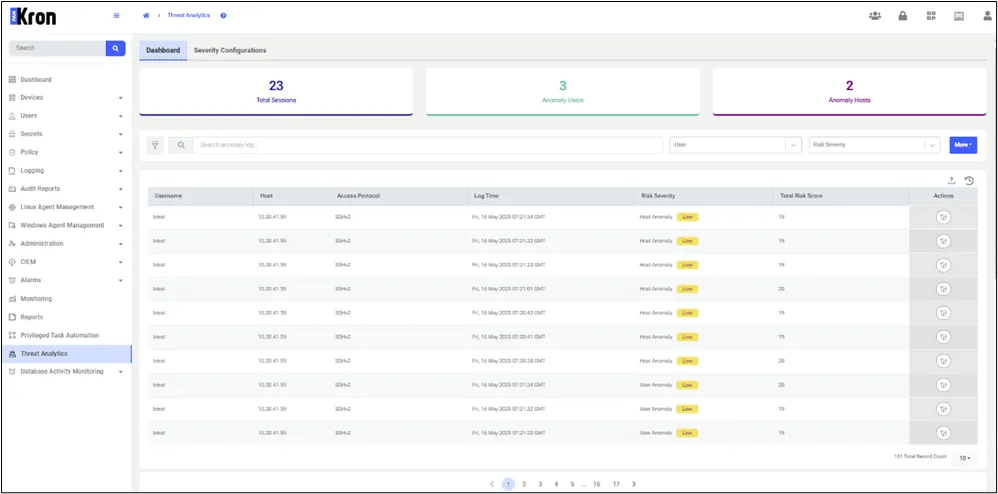
Task: Click the Anomaly Users card
Action: (x=563, y=92)
